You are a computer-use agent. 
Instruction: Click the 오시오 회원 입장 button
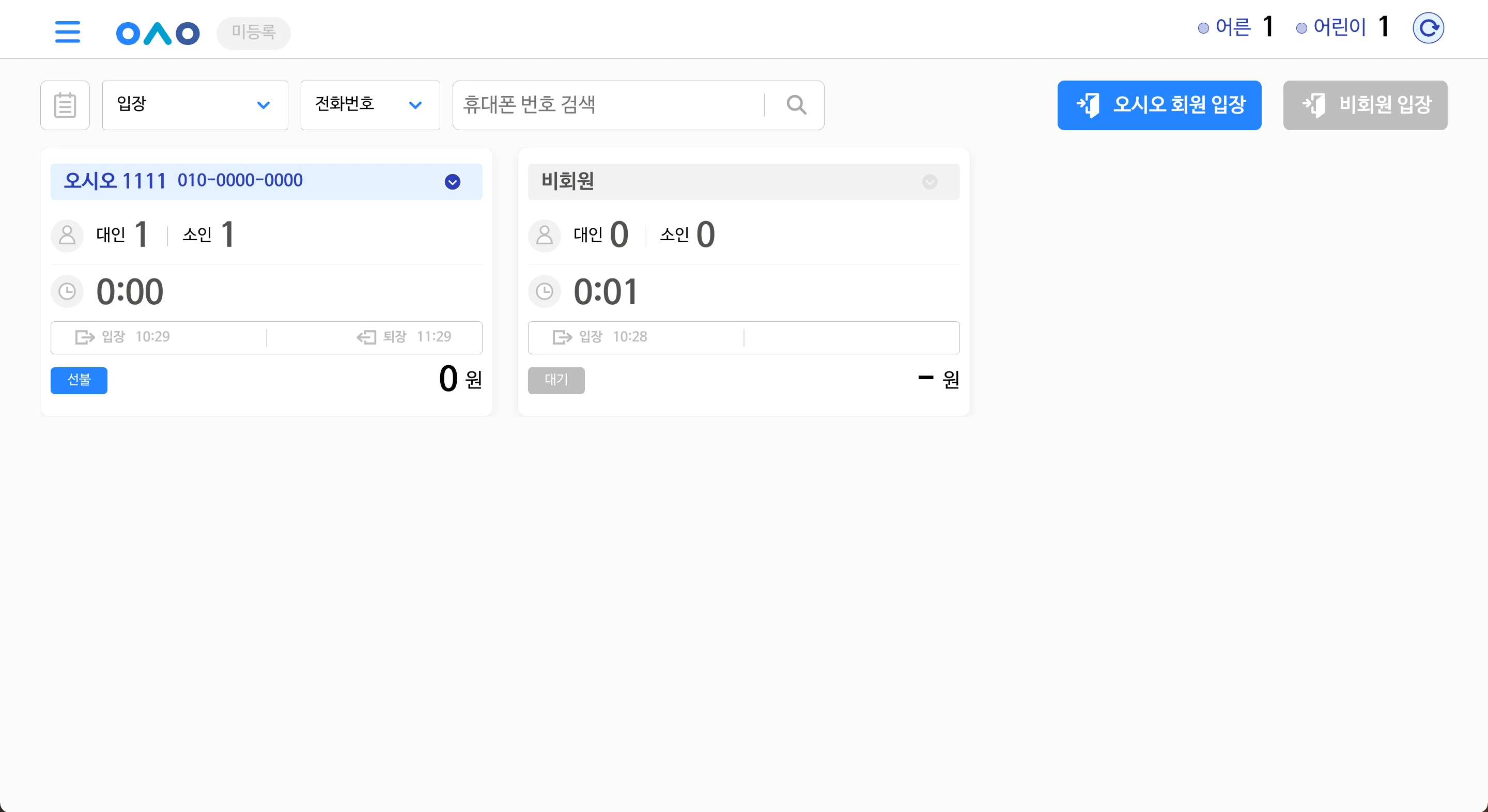click(1159, 105)
